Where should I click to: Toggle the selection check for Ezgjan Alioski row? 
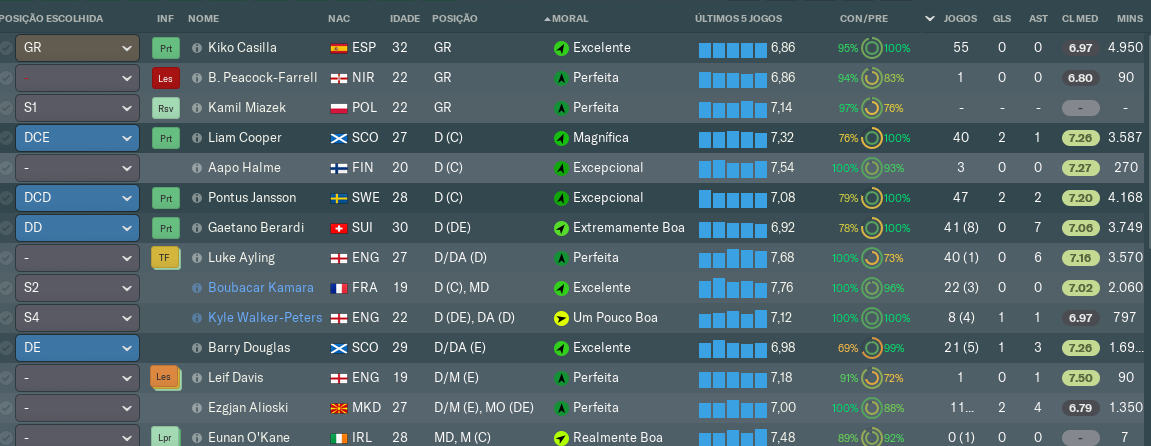(6, 407)
